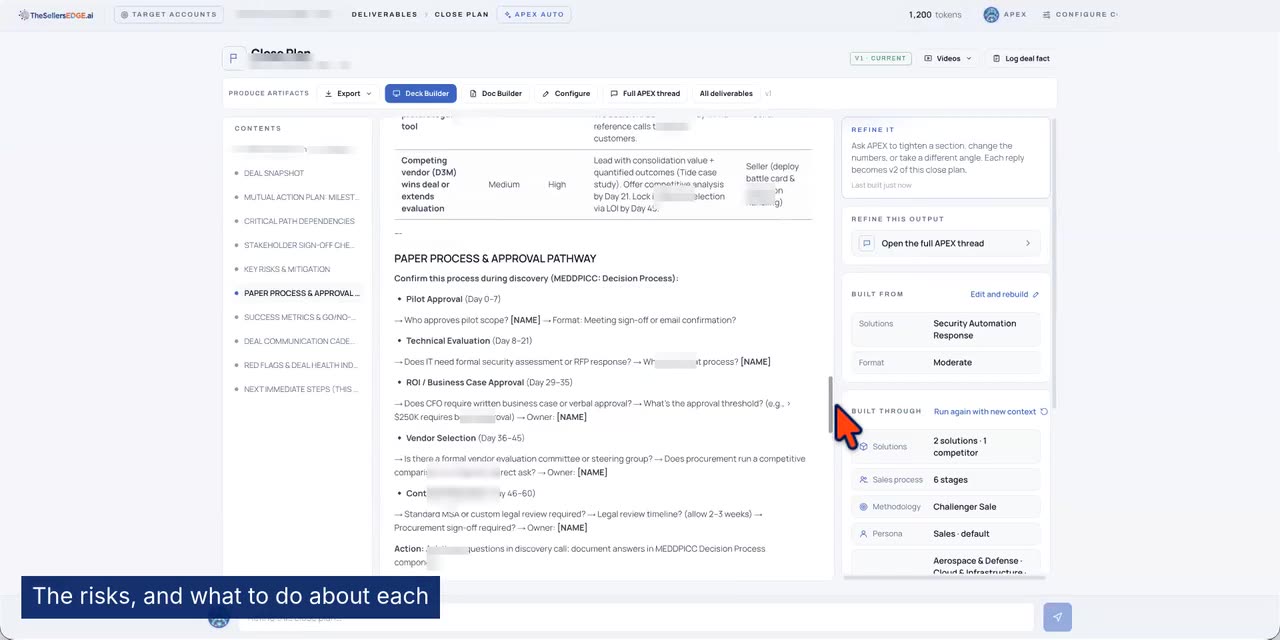Click the send arrow button
1280x640 pixels.
click(x=1057, y=617)
